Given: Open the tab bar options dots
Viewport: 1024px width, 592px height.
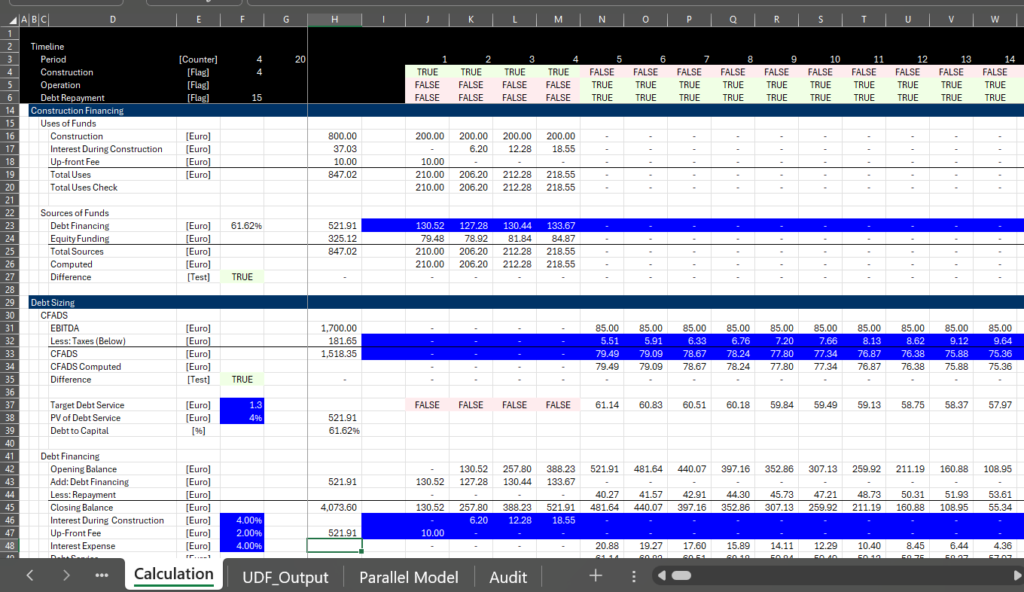Looking at the screenshot, I should [633, 576].
